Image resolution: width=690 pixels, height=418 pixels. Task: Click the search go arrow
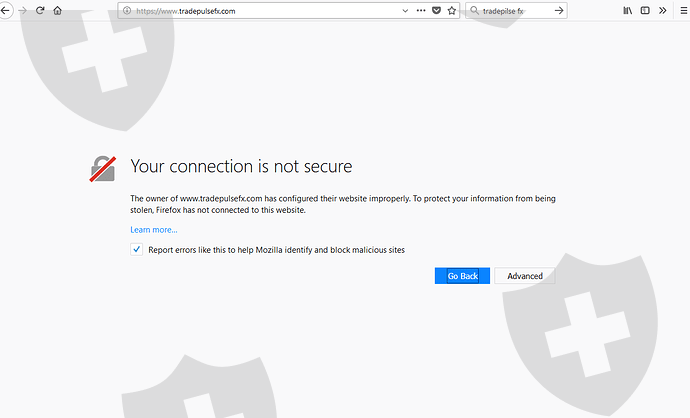pyautogui.click(x=559, y=10)
